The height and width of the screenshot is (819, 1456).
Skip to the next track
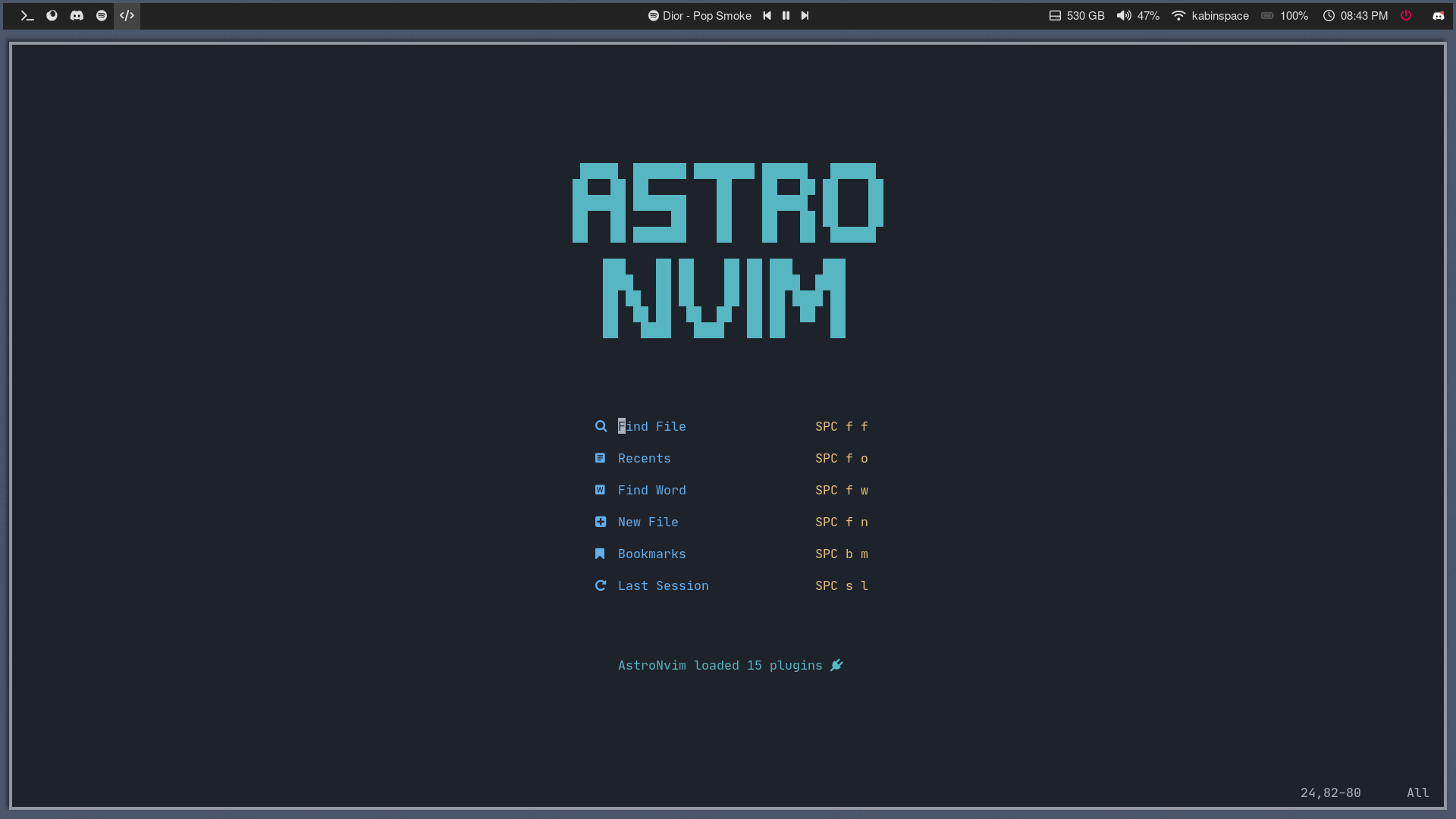(x=805, y=15)
